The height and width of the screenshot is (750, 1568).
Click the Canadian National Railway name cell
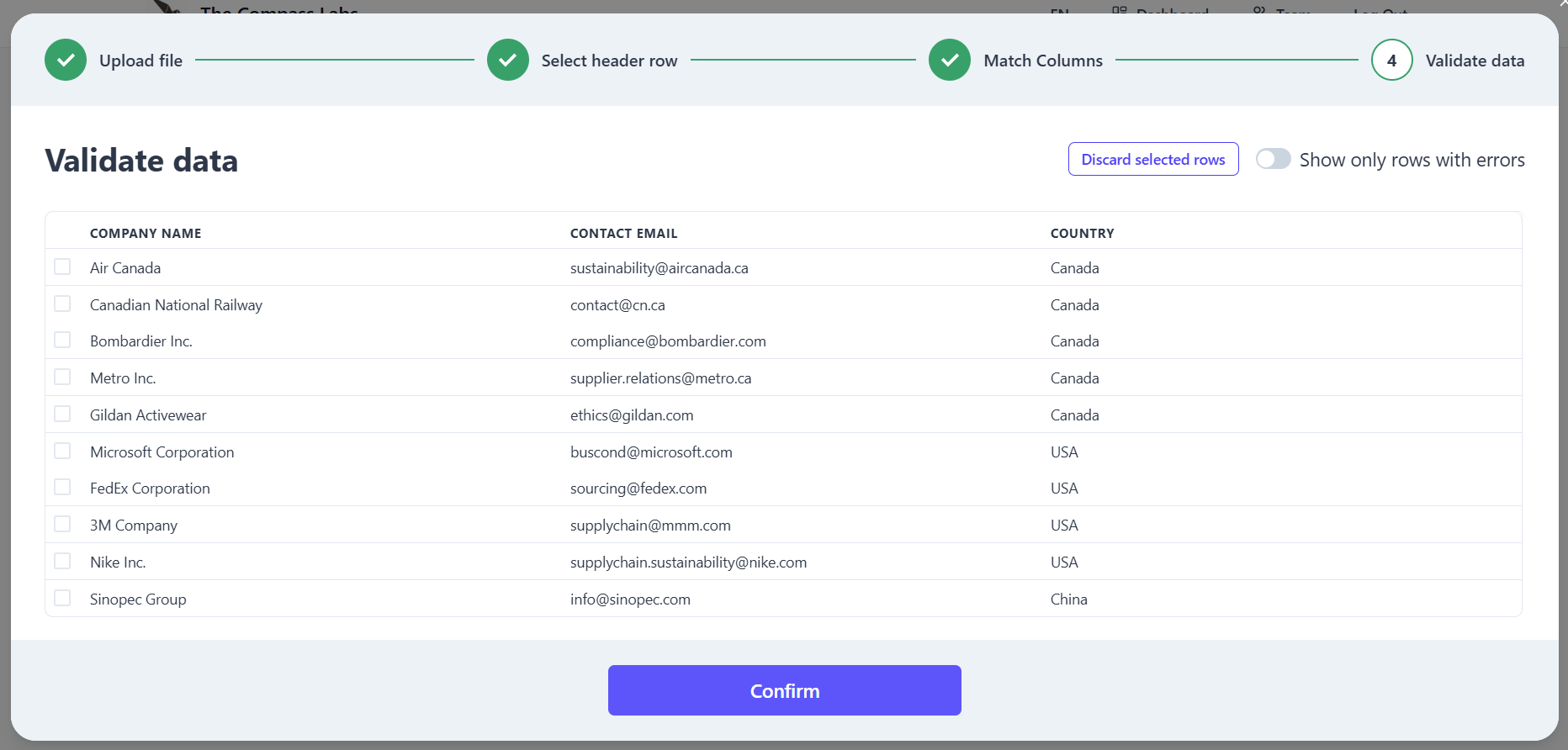coord(176,305)
